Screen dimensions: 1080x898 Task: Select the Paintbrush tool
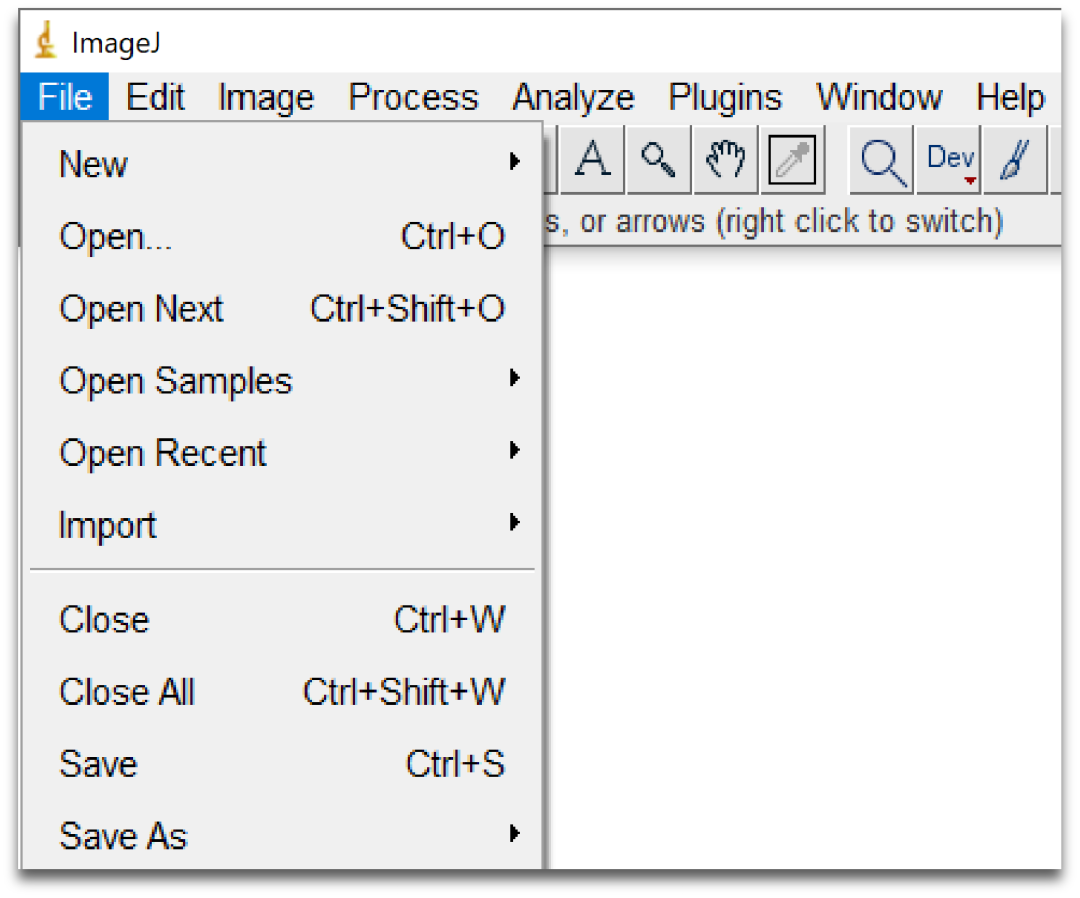point(1014,161)
